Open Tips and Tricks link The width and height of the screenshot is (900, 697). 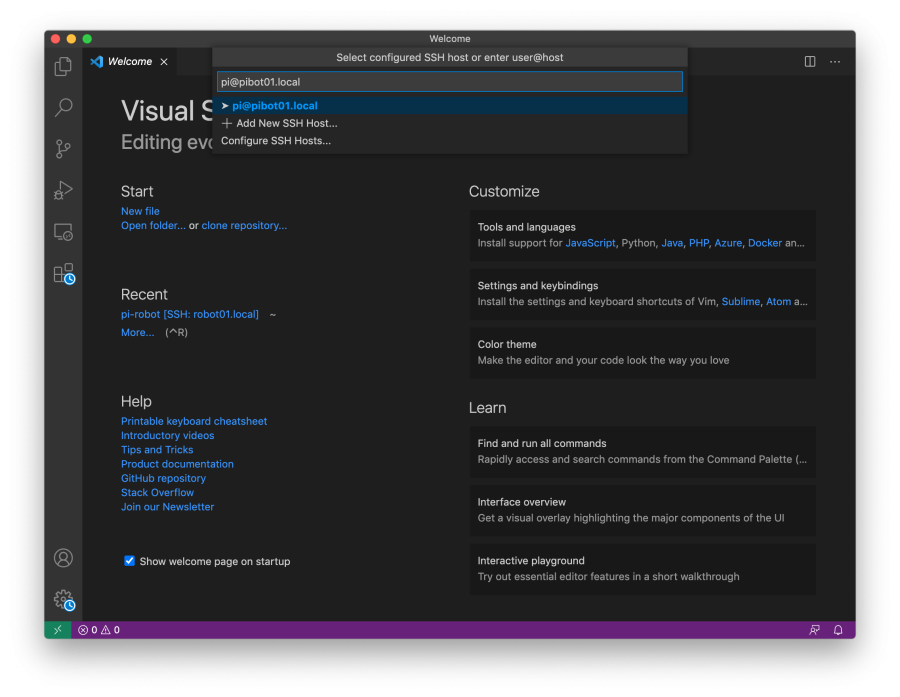tap(157, 450)
